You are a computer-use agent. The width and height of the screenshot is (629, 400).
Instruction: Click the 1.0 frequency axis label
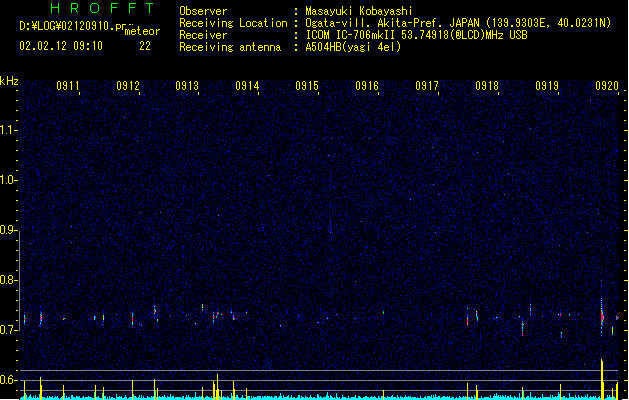(9, 180)
